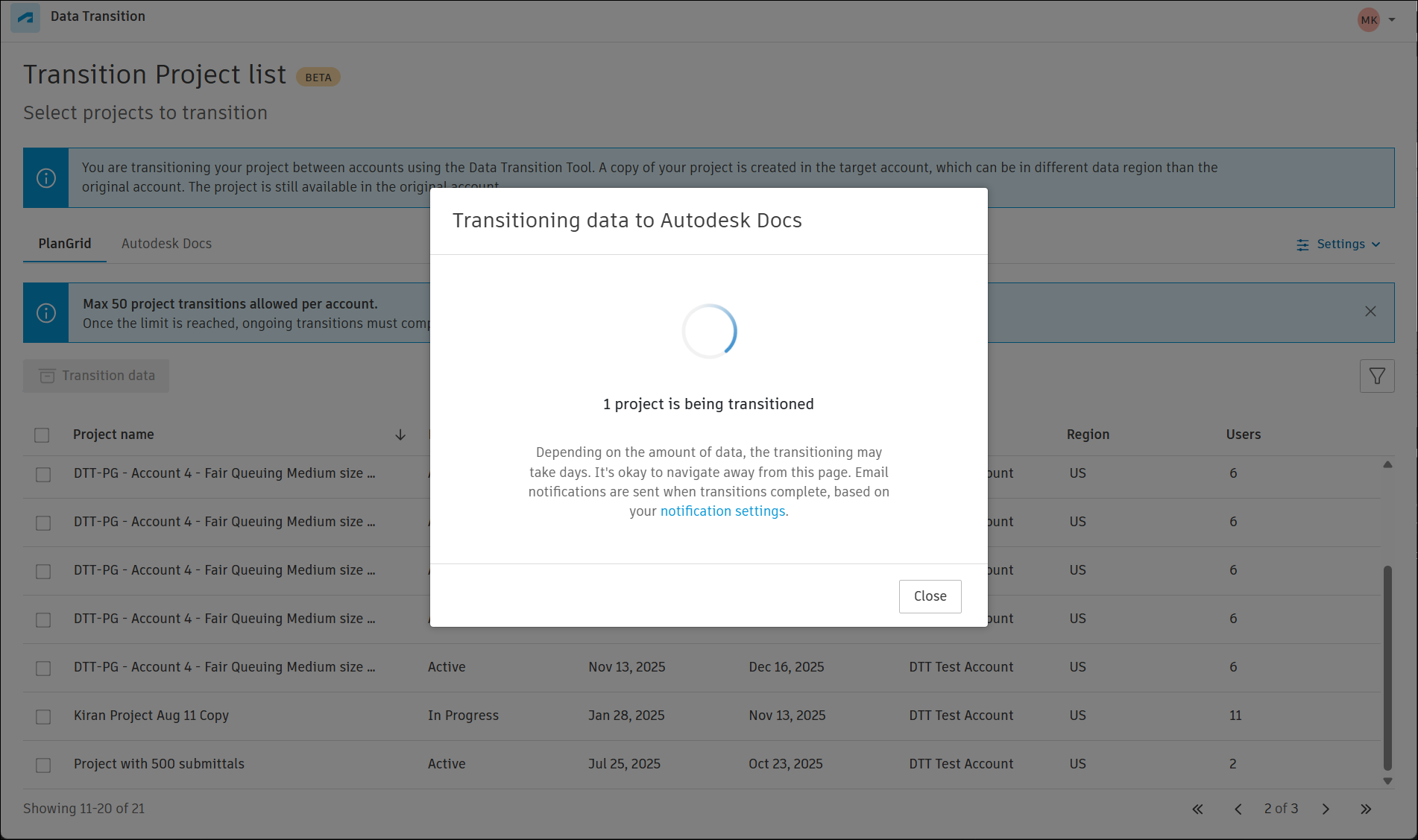Switch to the Autodesk Docs tab
Screen dimensions: 1418x840
pos(166,244)
